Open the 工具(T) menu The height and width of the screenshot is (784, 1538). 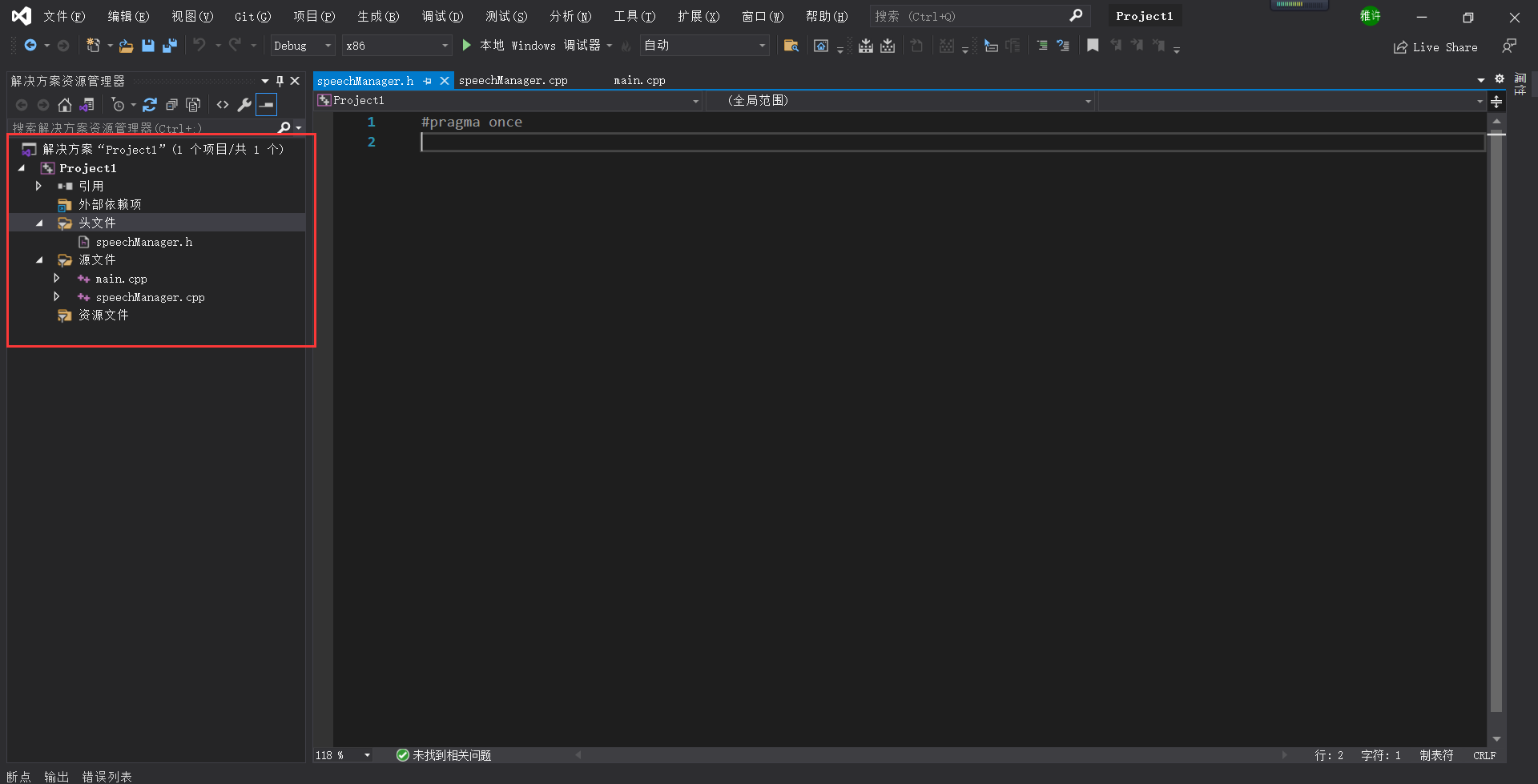click(634, 16)
